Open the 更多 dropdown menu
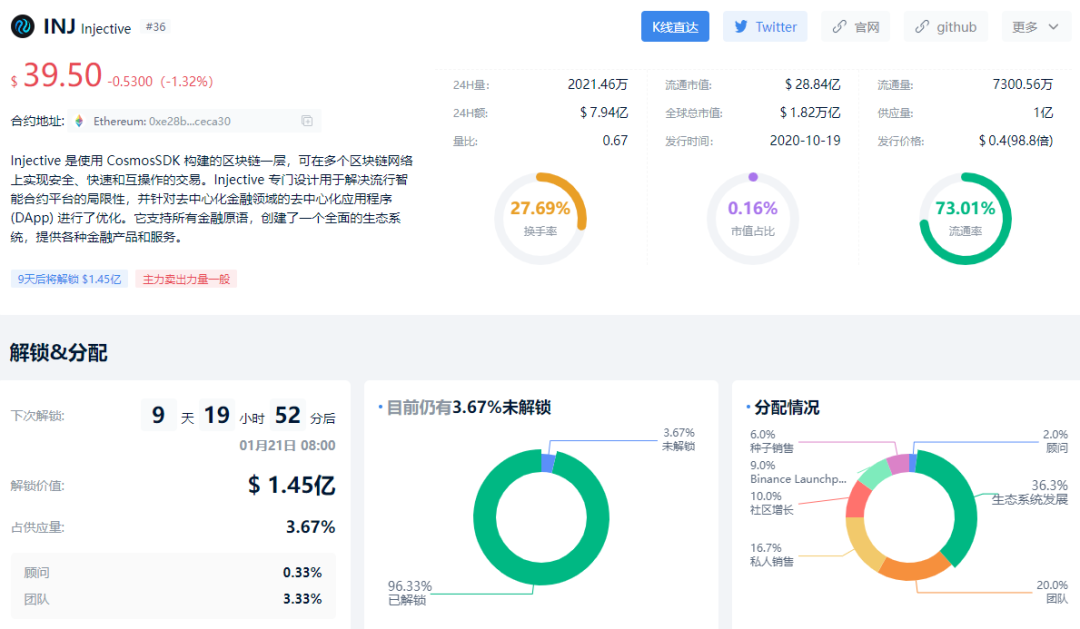This screenshot has height=629, width=1080. coord(1034,26)
